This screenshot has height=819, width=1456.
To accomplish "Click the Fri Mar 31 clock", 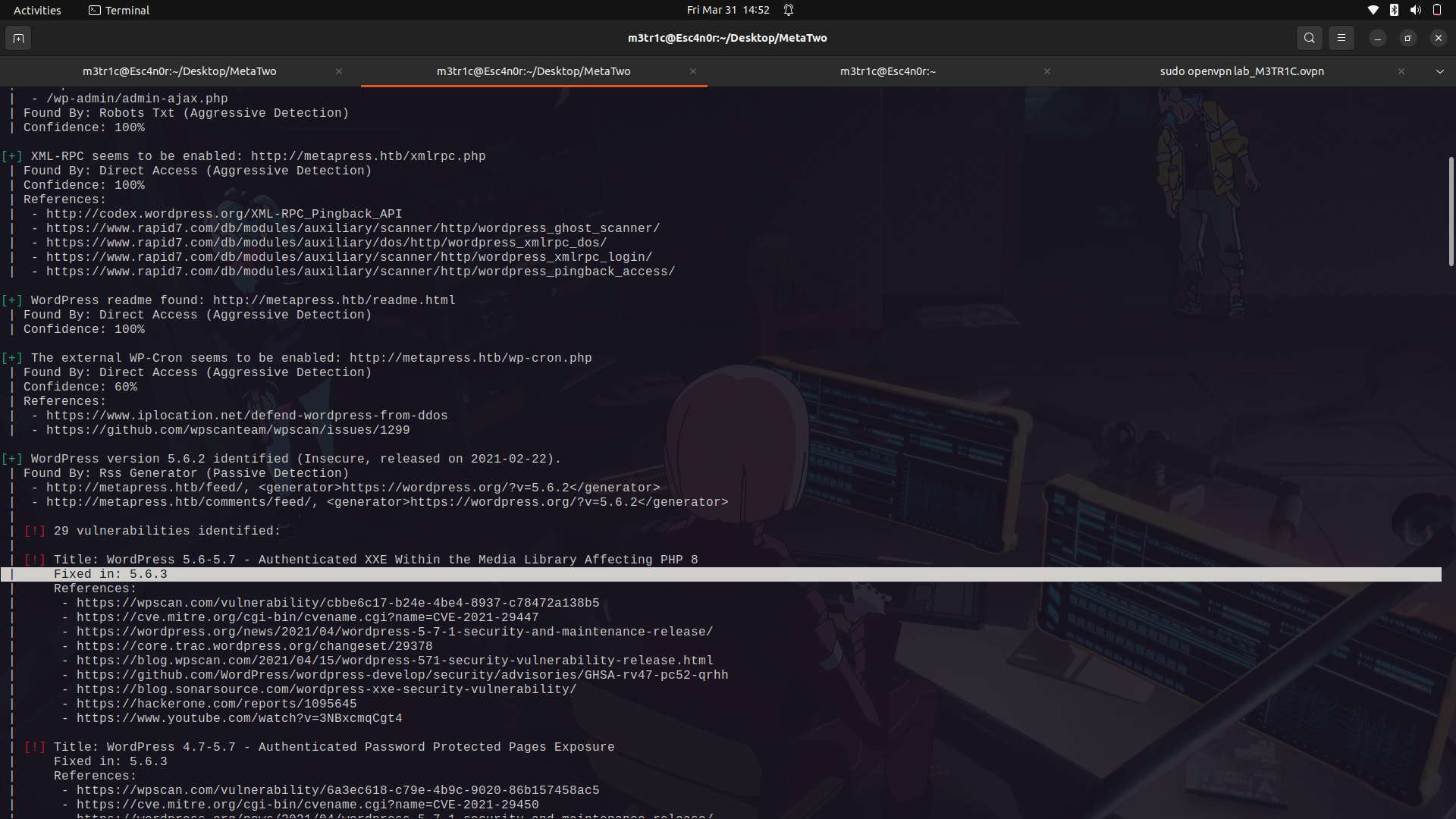I will click(x=726, y=10).
